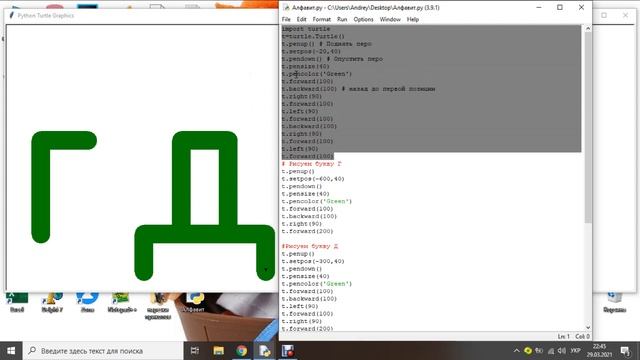Click the 'Col: 0' status bar entry

click(582, 336)
